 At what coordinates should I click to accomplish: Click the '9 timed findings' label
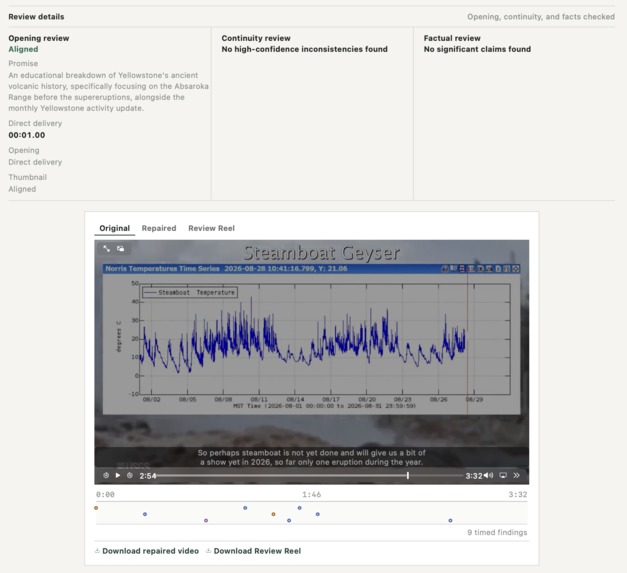coord(497,533)
